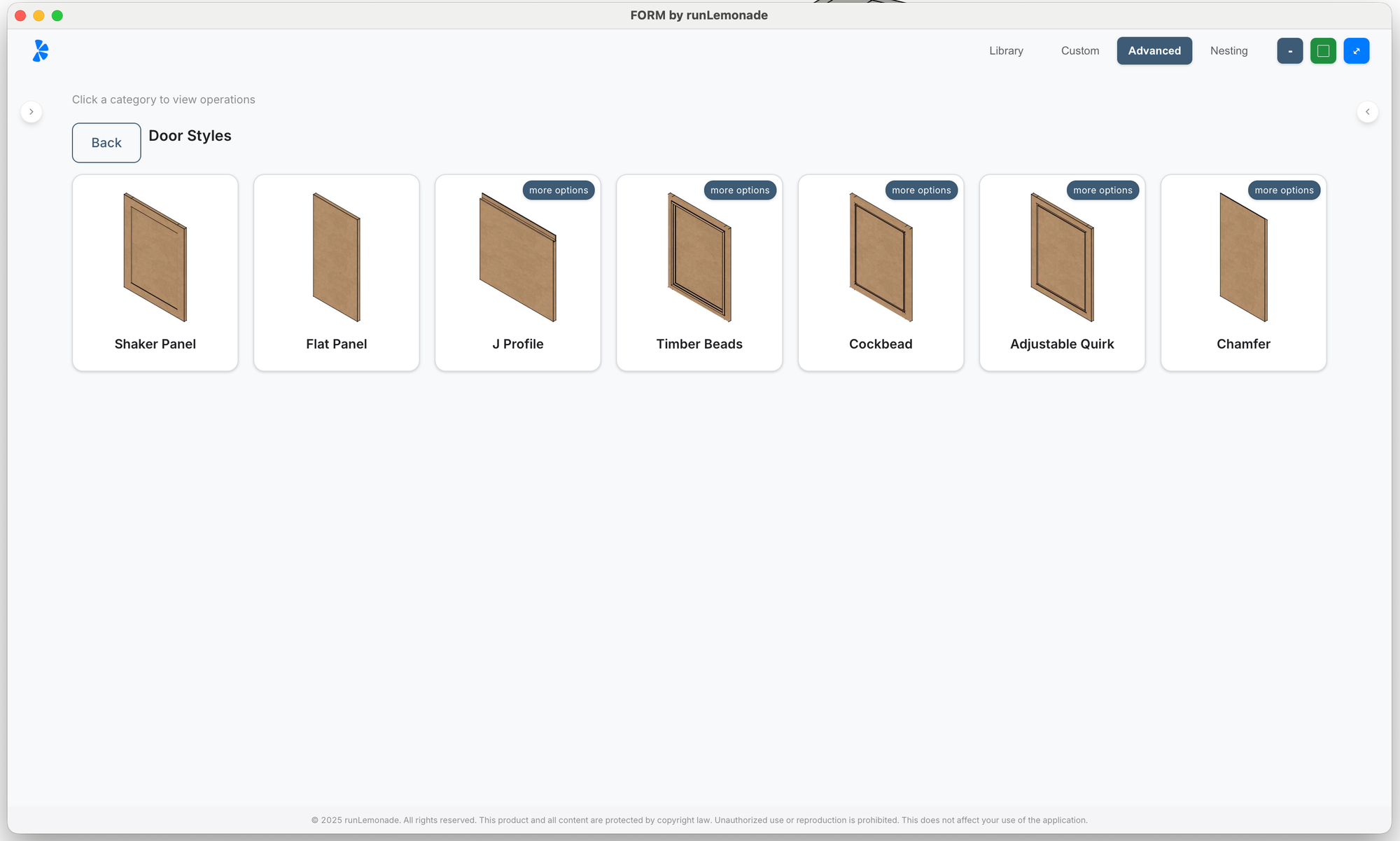
Task: Select the Timber Beads door image
Action: point(699,257)
